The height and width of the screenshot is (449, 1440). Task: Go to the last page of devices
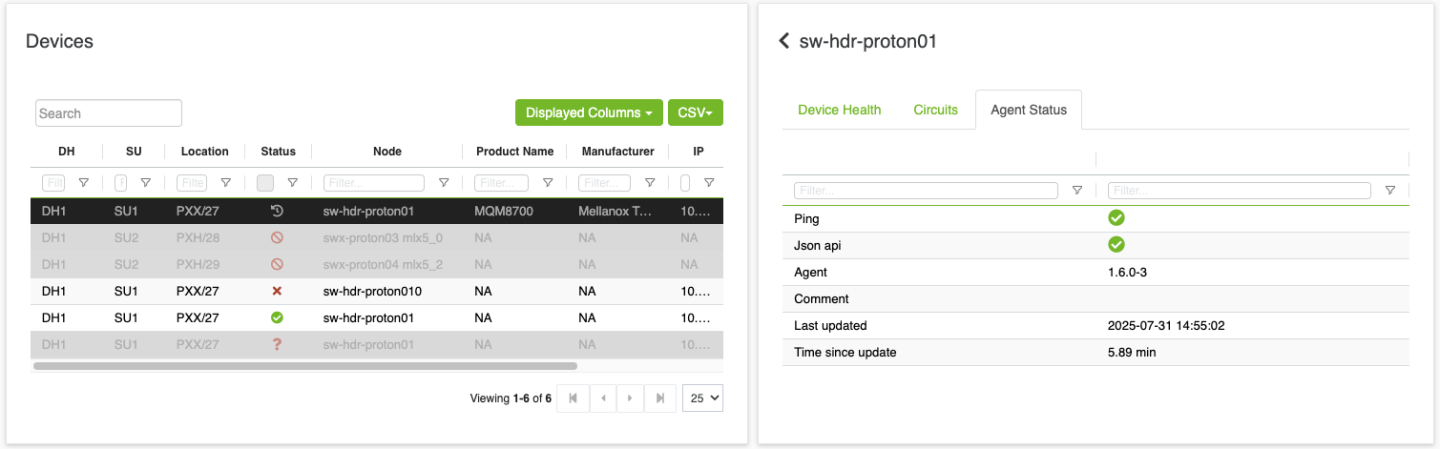pyautogui.click(x=660, y=398)
